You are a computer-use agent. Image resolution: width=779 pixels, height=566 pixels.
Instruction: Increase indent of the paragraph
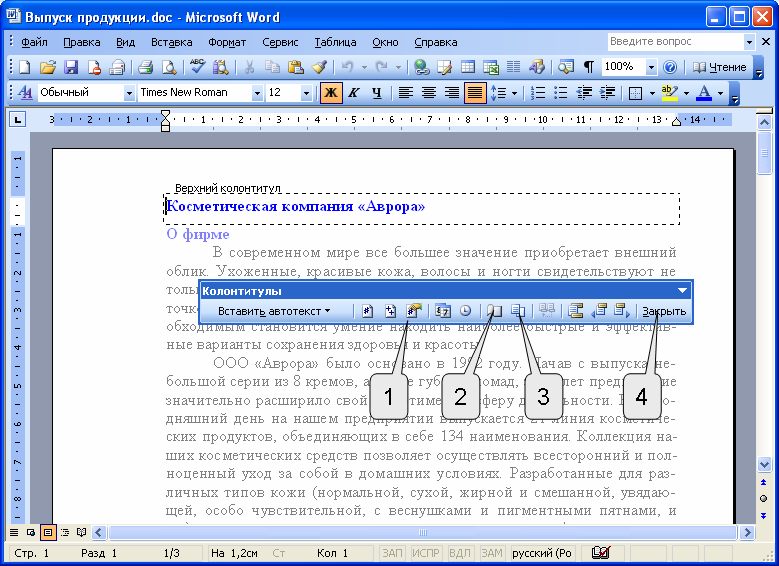pyautogui.click(x=608, y=92)
